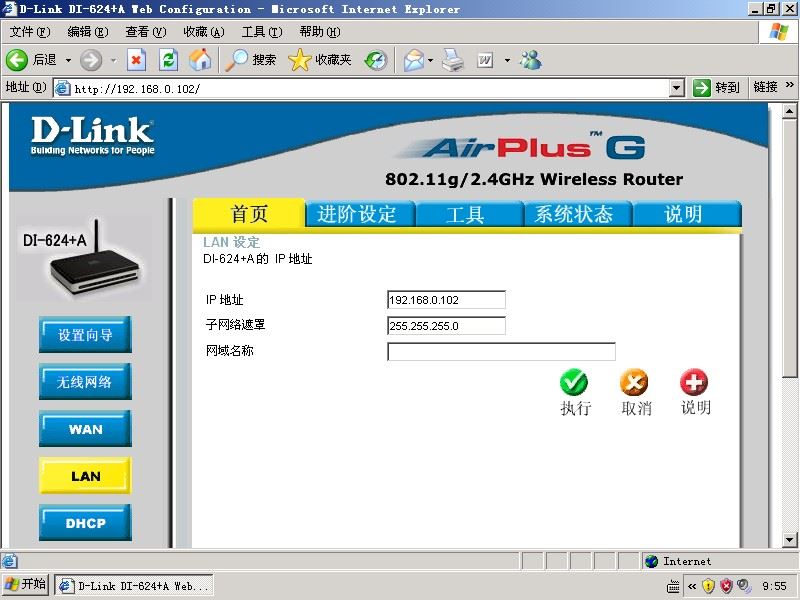This screenshot has width=800, height=600.
Task: Click the 网域名称 input field
Action: pyautogui.click(x=501, y=352)
